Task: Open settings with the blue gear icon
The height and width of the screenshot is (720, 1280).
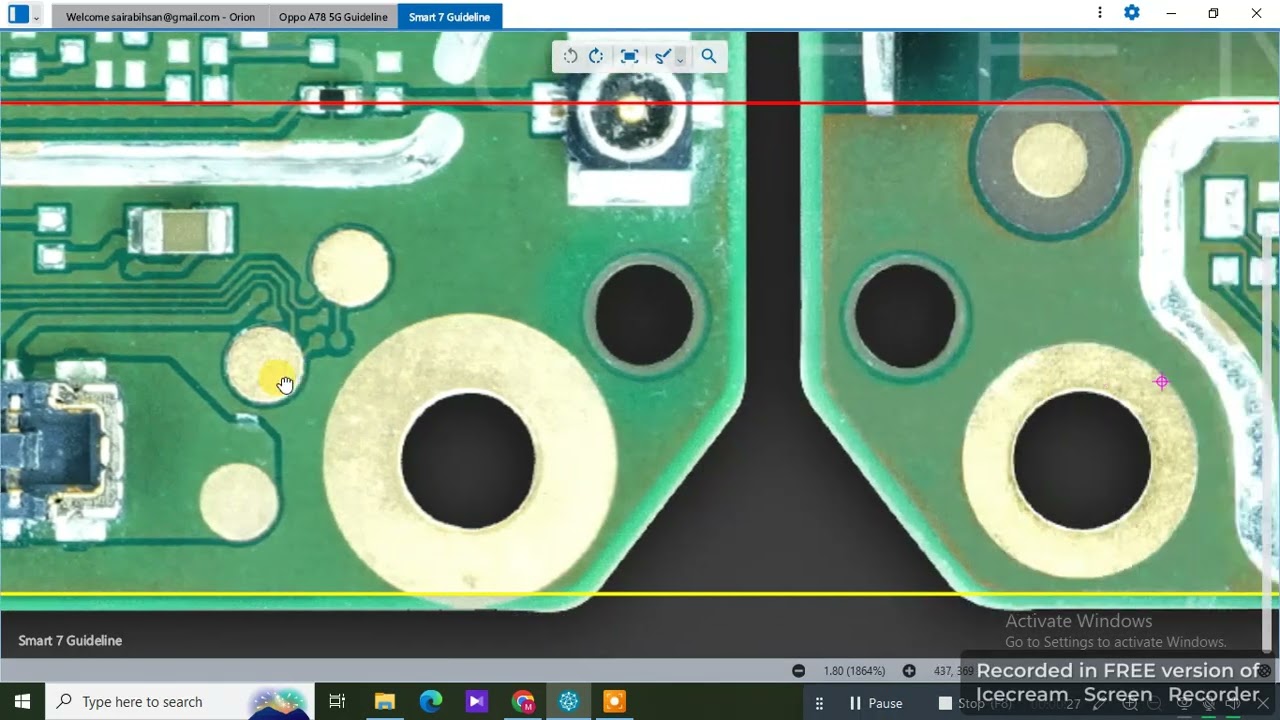Action: tap(1132, 13)
